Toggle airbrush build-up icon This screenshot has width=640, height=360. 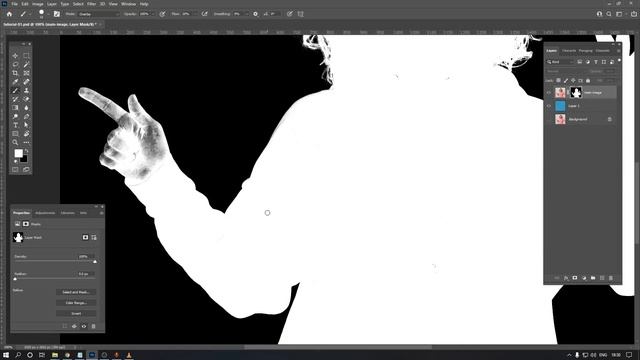204,14
